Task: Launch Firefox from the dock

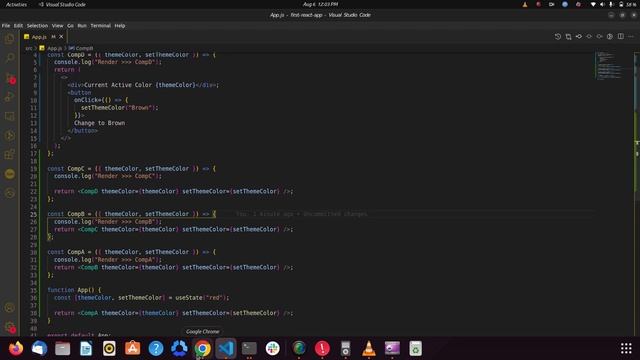Action: tap(16, 348)
